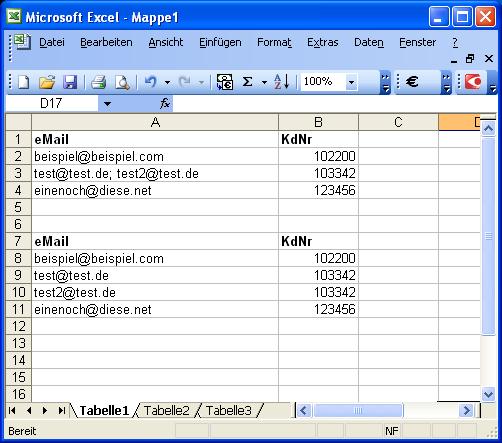The image size is (502, 443).
Task: Click the Excel document icon left of Datei
Action: point(22,42)
